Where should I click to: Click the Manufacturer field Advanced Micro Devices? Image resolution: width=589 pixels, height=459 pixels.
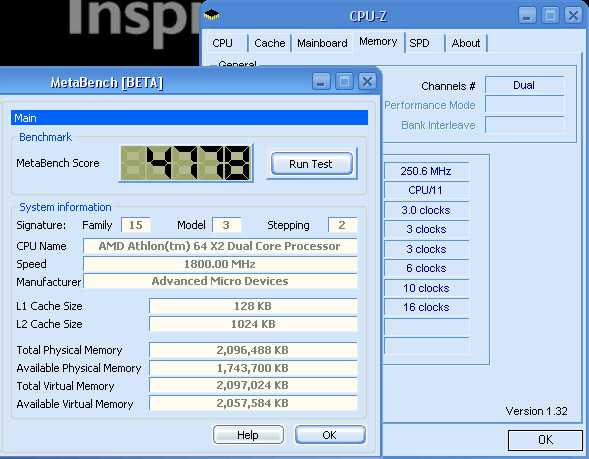pos(220,281)
